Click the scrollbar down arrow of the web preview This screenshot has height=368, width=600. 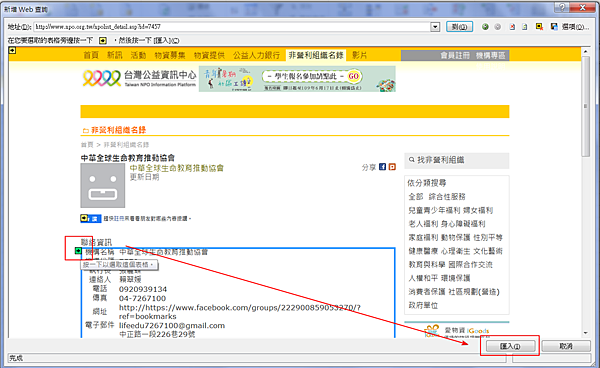(585, 333)
